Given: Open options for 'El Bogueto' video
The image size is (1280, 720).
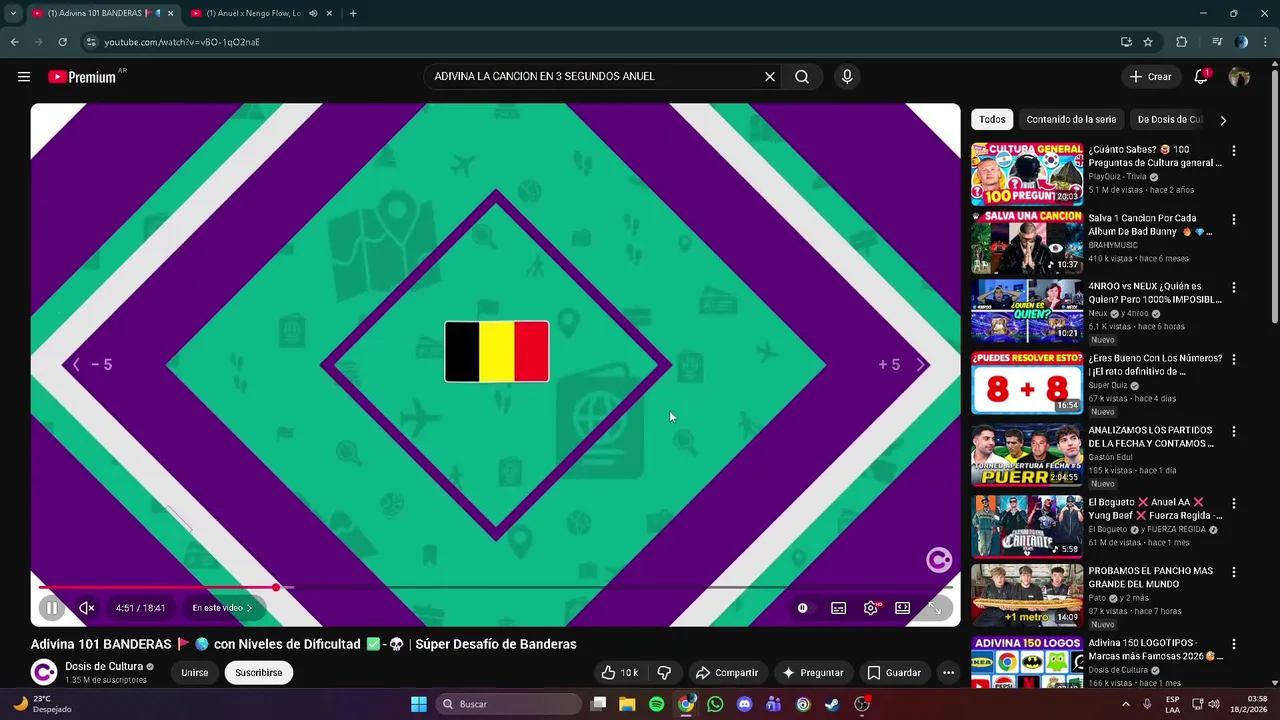Looking at the screenshot, I should [x=1233, y=503].
